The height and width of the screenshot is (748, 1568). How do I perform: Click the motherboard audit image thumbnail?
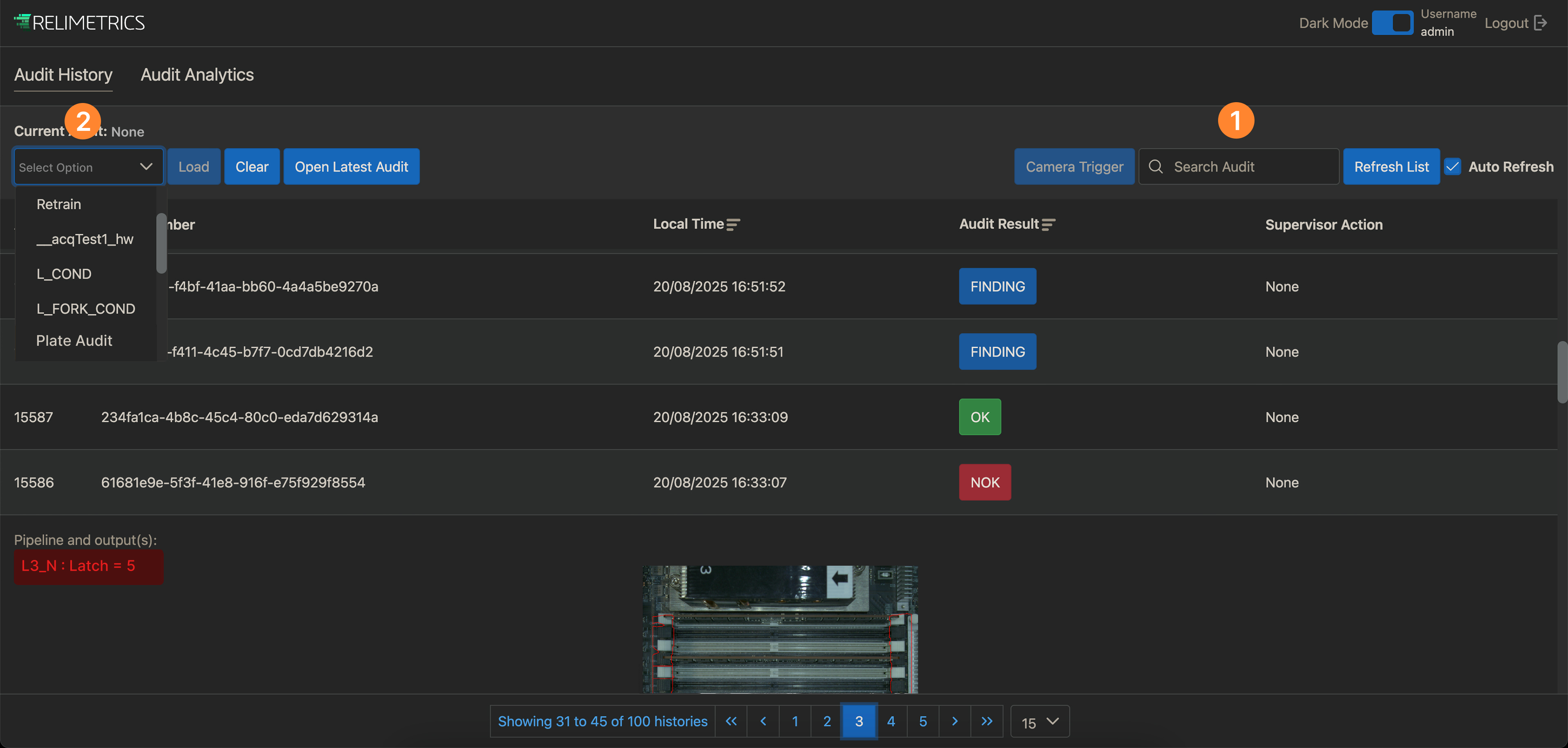tap(780, 629)
